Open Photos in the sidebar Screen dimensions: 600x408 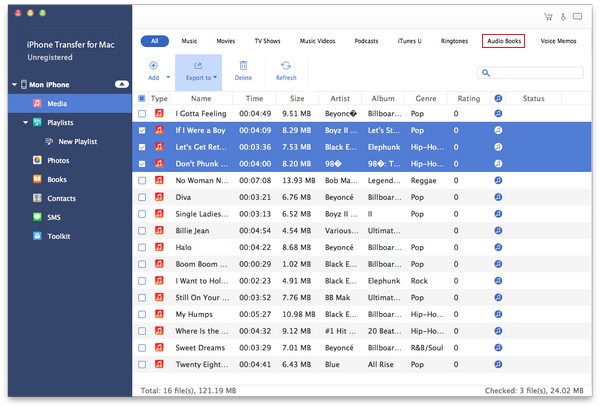pos(58,160)
